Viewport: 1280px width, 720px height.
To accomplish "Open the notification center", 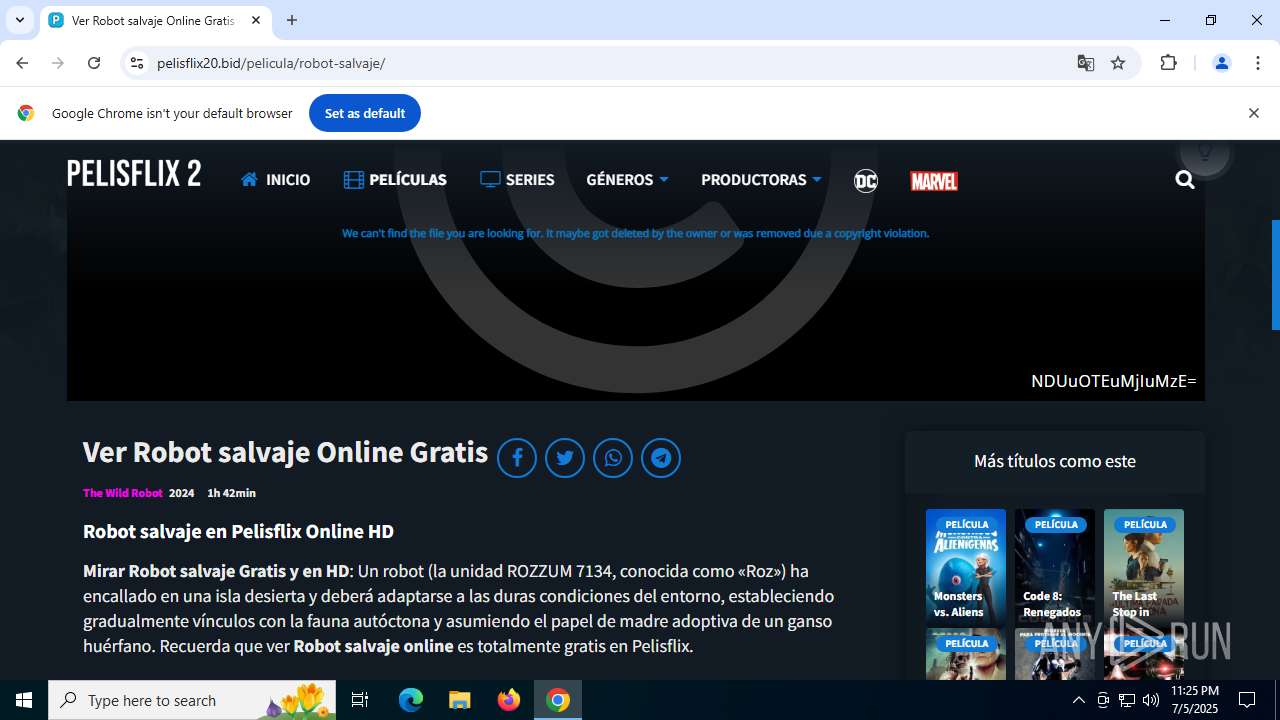I will [1247, 700].
